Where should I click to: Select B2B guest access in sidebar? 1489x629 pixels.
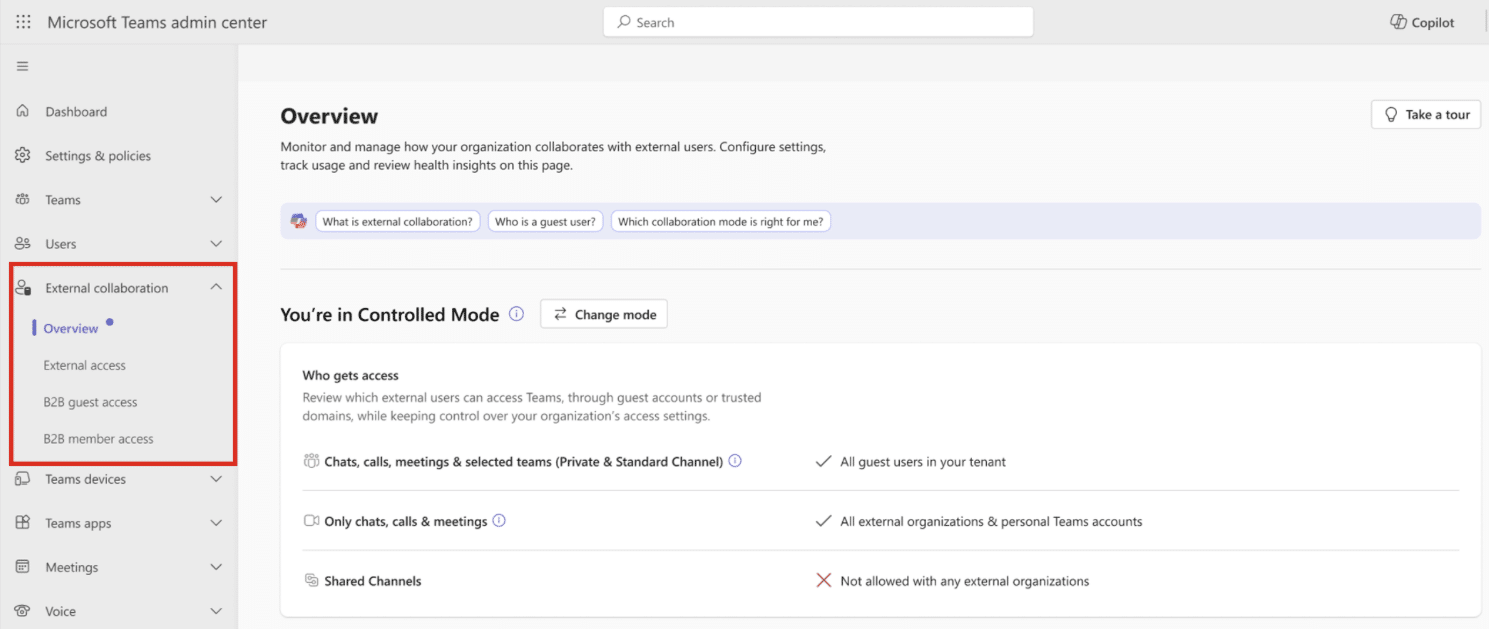pos(90,402)
